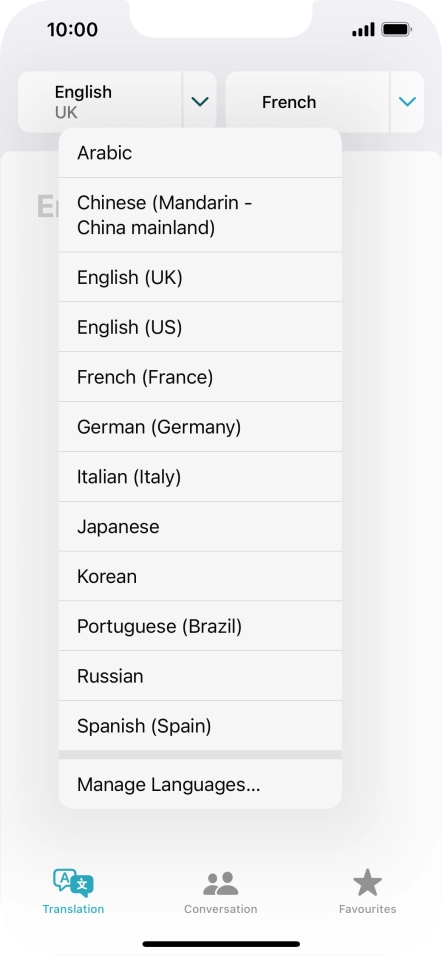Image resolution: width=442 pixels, height=956 pixels.
Task: Tap the battery icon in status bar
Action: pos(396,29)
